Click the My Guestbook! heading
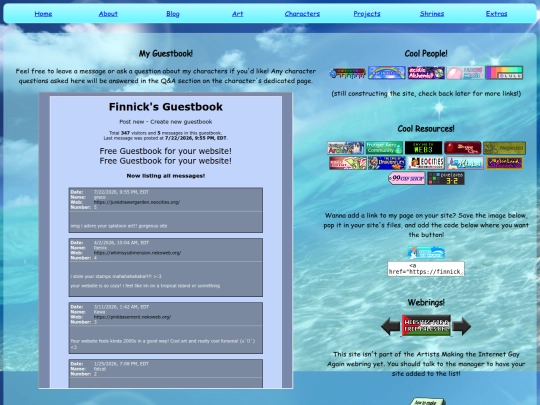Screen dimensions: 540x405 pyautogui.click(x=166, y=53)
